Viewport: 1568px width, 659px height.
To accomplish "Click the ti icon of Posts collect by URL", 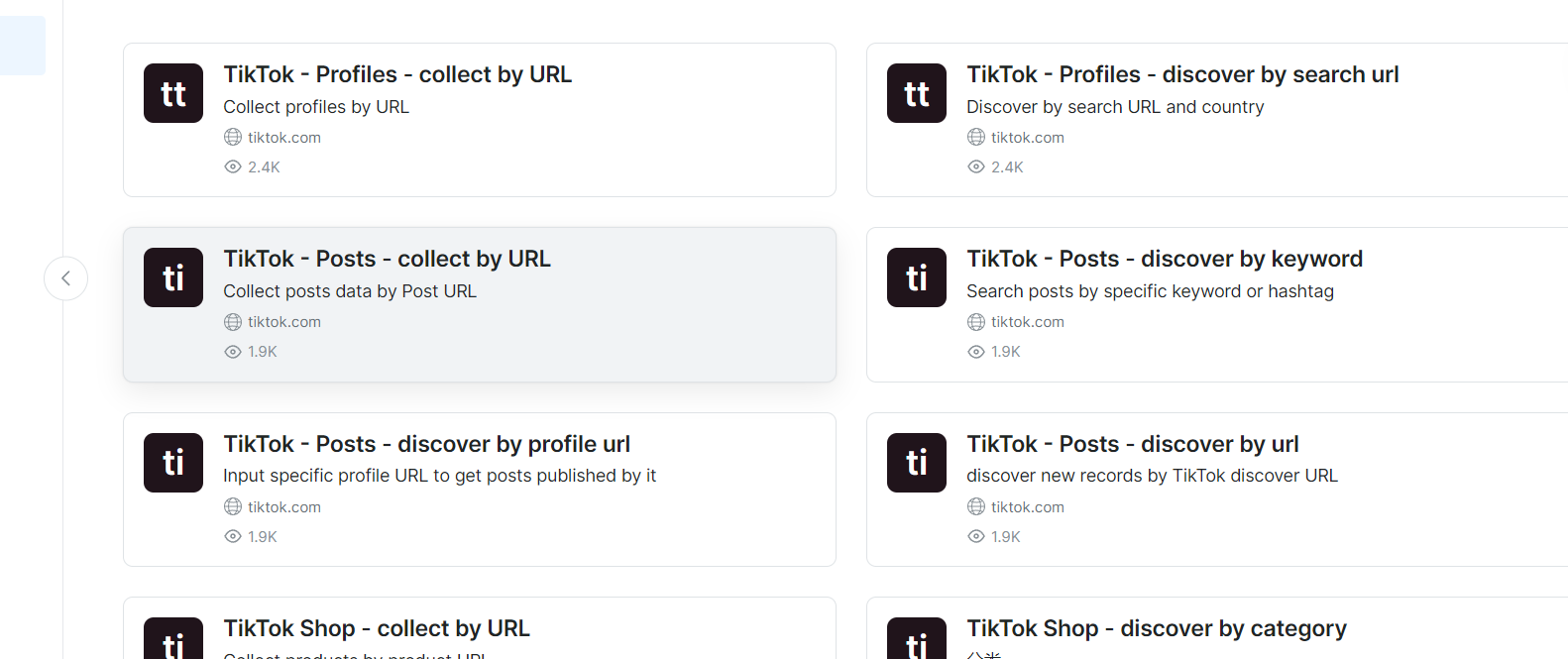I will 173,277.
